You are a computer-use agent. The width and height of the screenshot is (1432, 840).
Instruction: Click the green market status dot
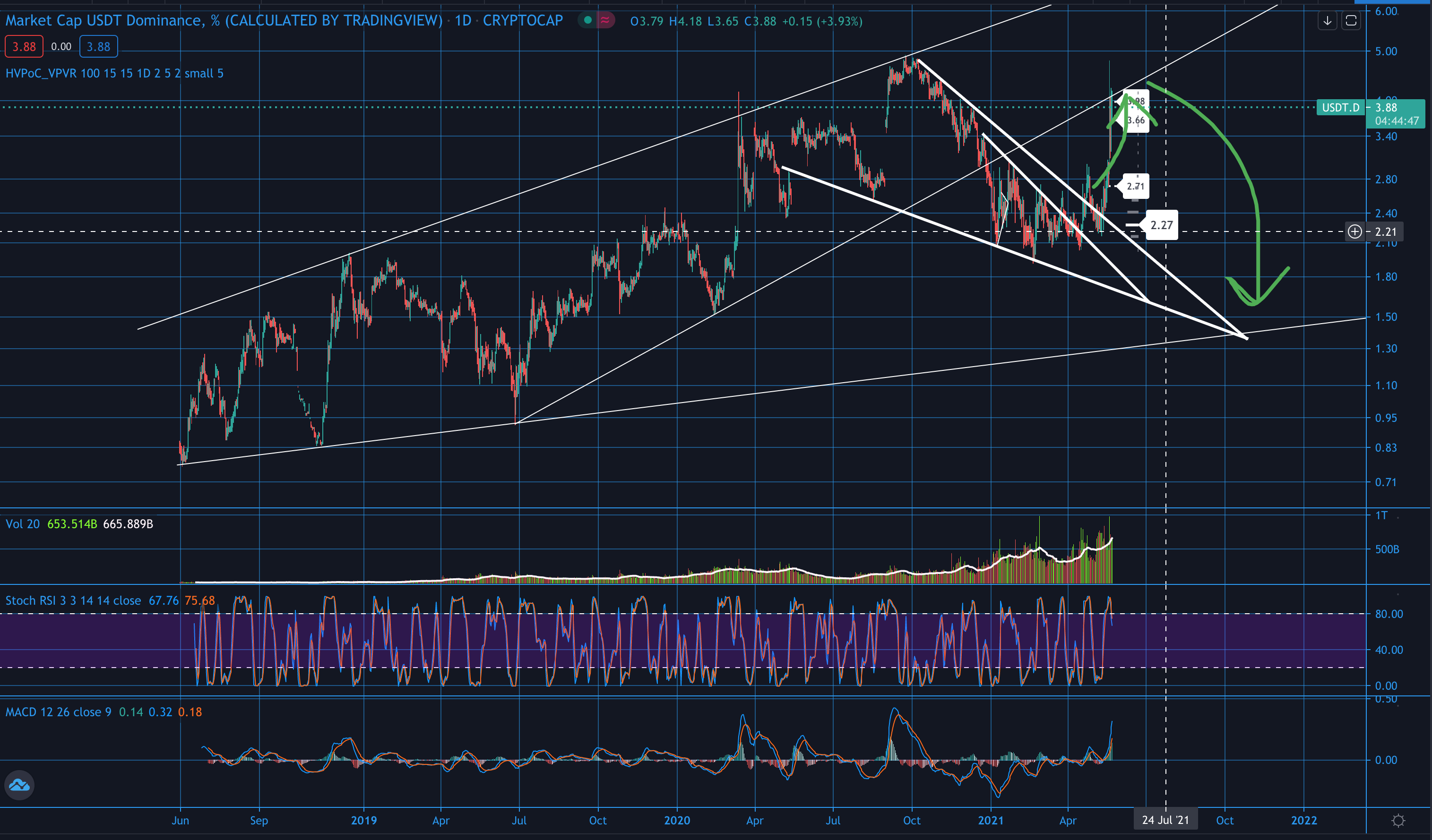[588, 20]
